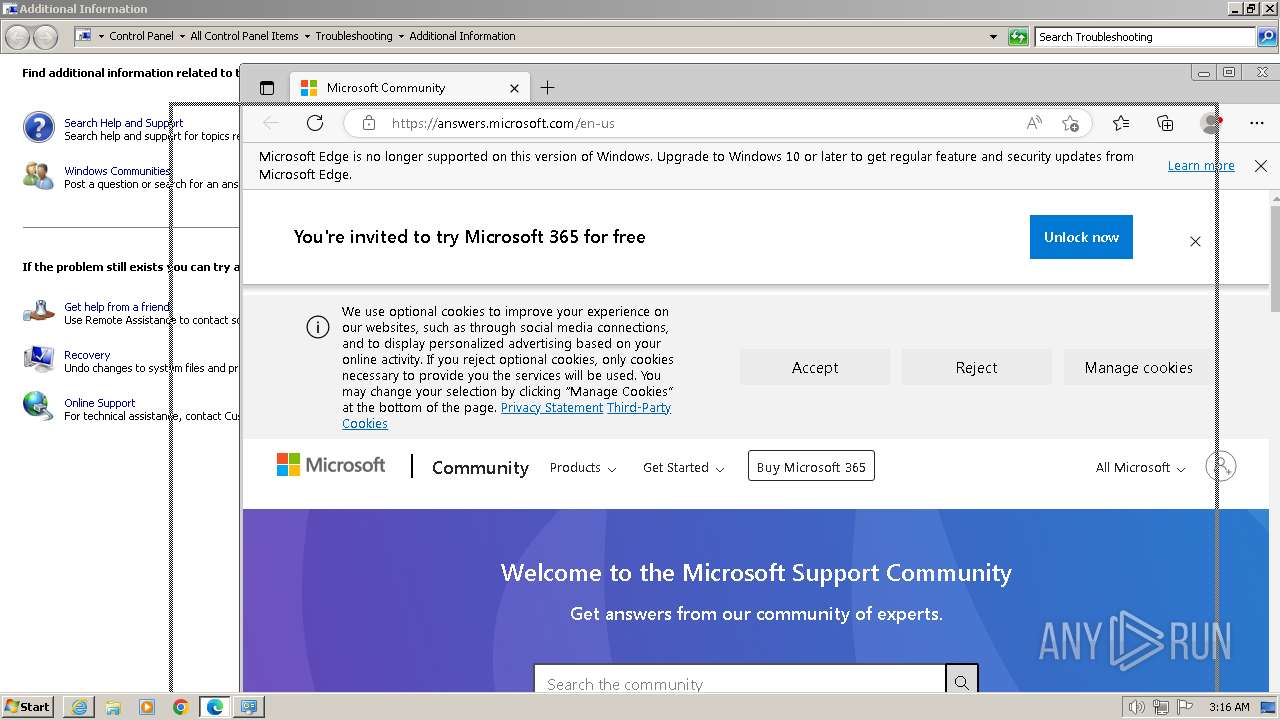Image resolution: width=1280 pixels, height=720 pixels.
Task: Click the Search Troubleshooting magnifier icon
Action: (x=1267, y=37)
